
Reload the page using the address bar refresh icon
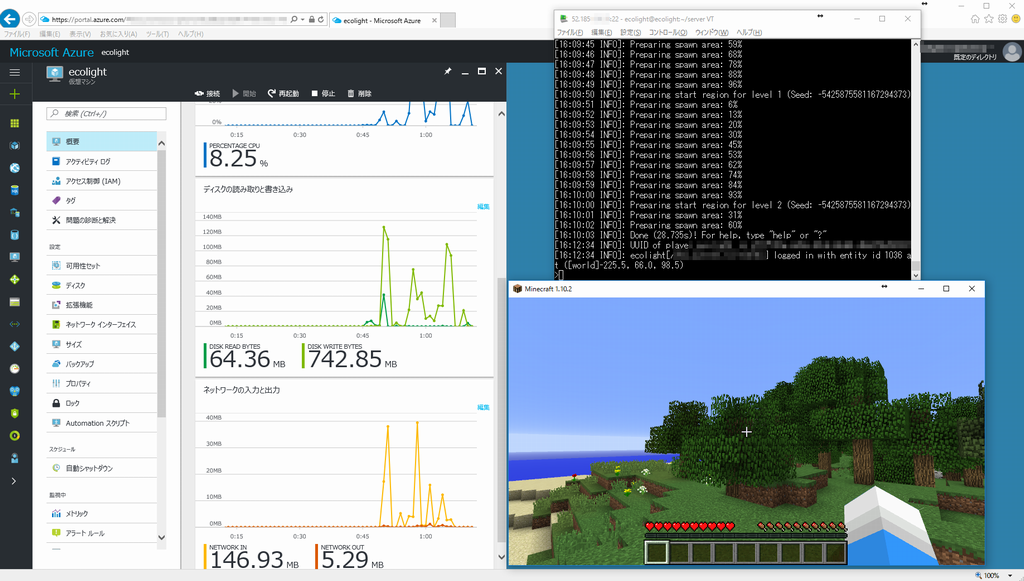321,20
